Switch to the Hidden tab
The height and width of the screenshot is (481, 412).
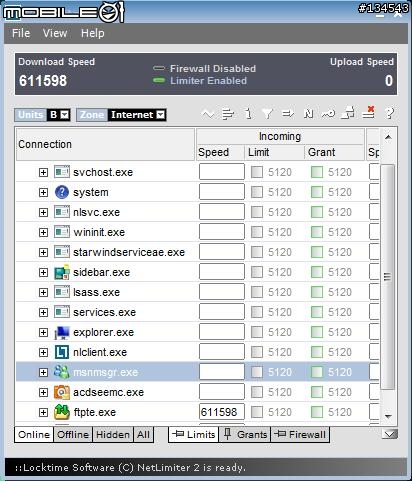(x=113, y=434)
